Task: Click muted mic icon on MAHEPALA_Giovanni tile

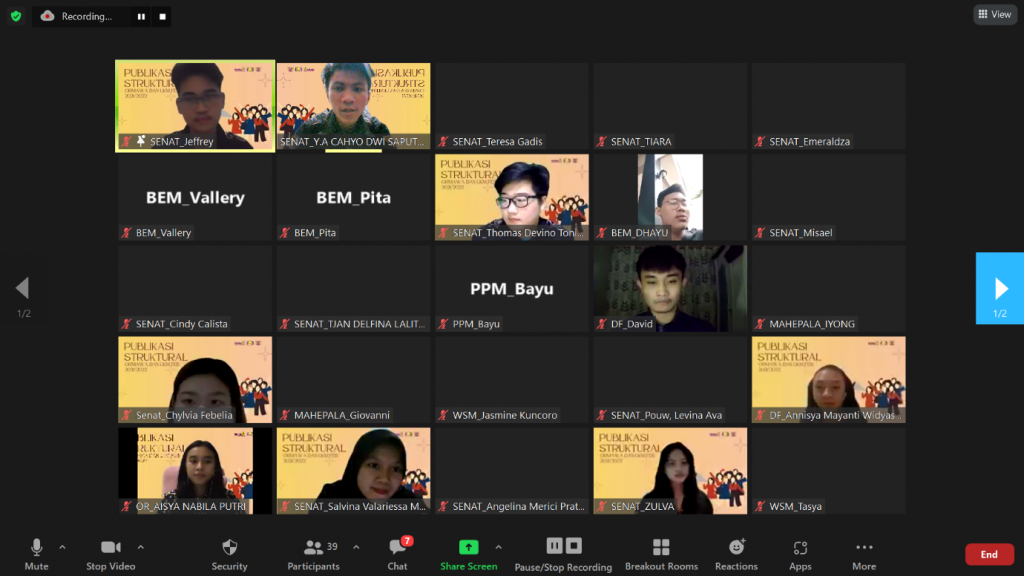Action: pyautogui.click(x=285, y=415)
